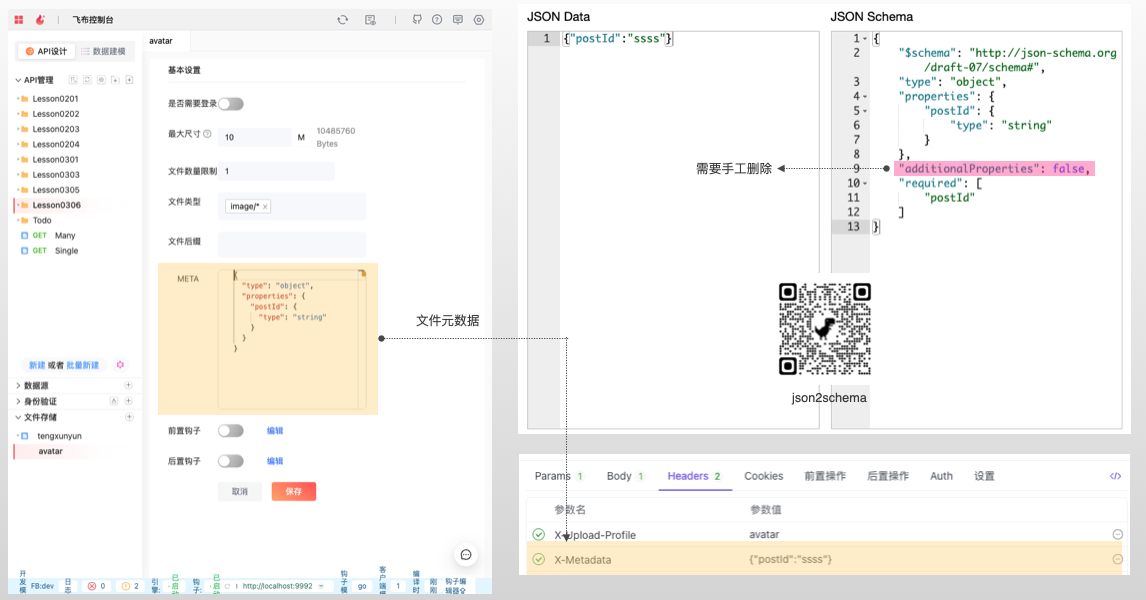Click the code view icon beside request tabs
This screenshot has height=600, width=1146.
[x=1116, y=476]
